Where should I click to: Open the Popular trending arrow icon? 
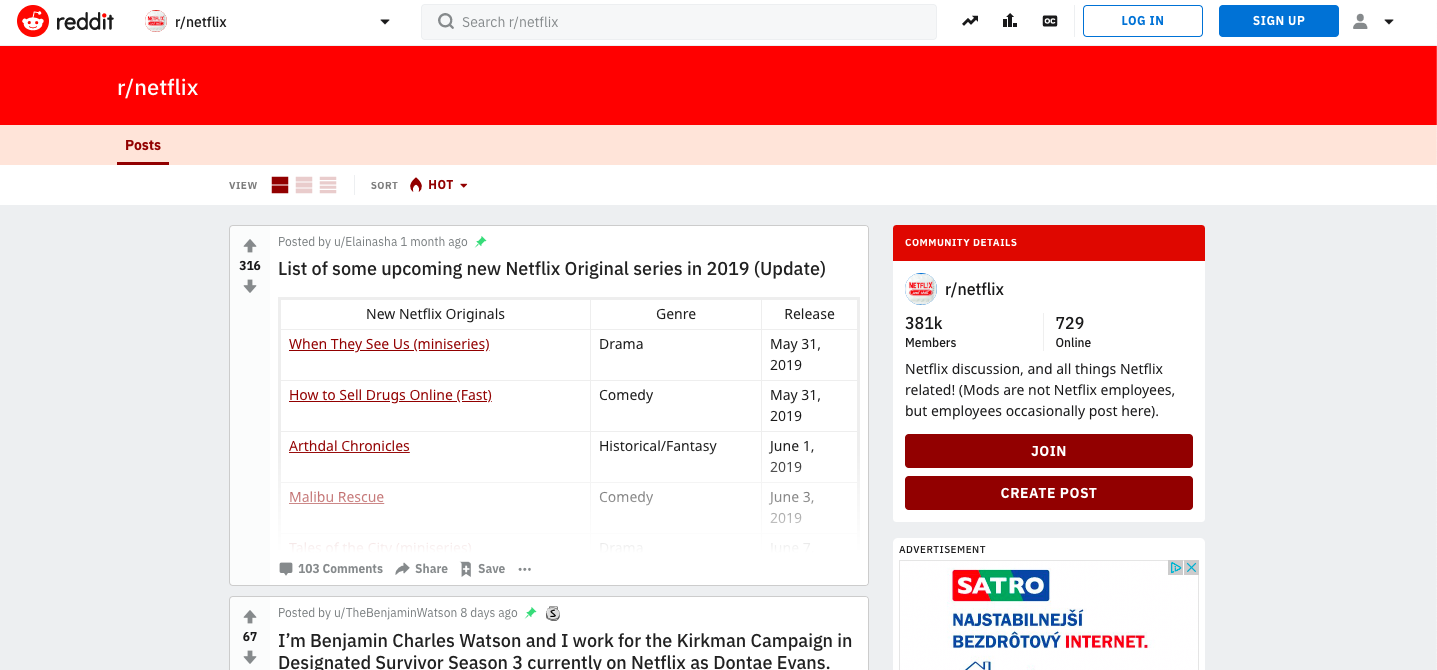tap(970, 21)
